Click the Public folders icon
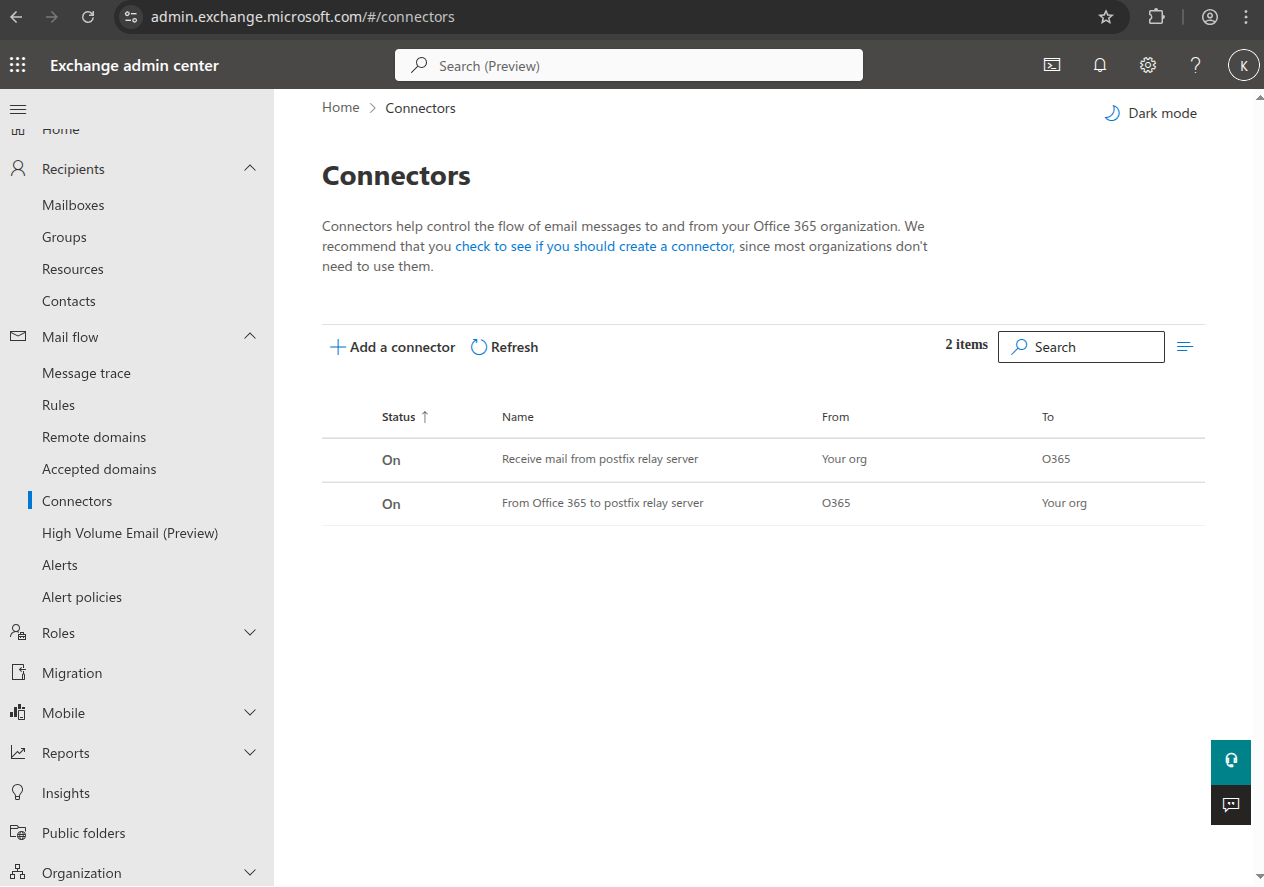Viewport: 1264px width, 887px height. pyautogui.click(x=18, y=833)
